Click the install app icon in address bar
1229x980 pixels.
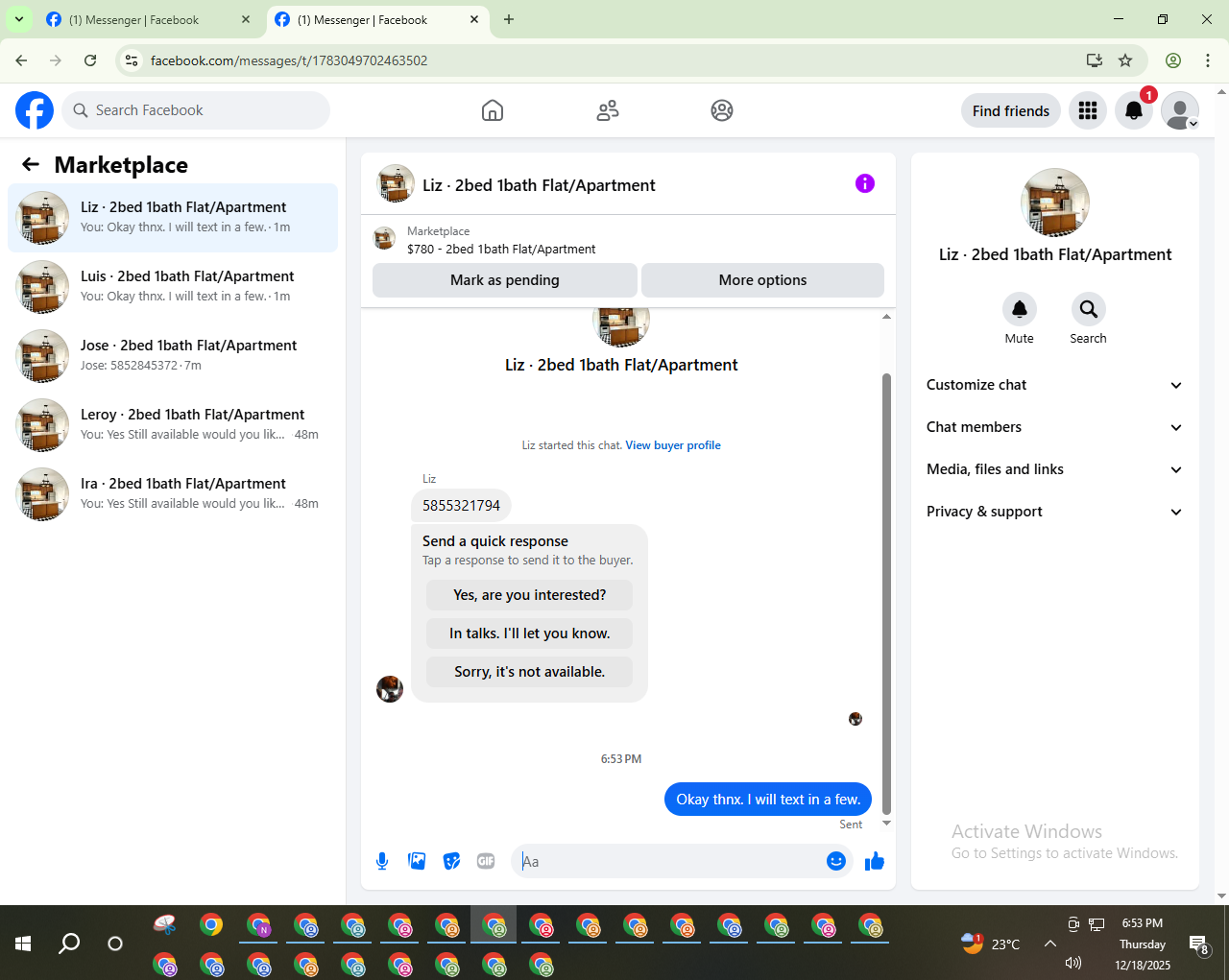tap(1095, 60)
